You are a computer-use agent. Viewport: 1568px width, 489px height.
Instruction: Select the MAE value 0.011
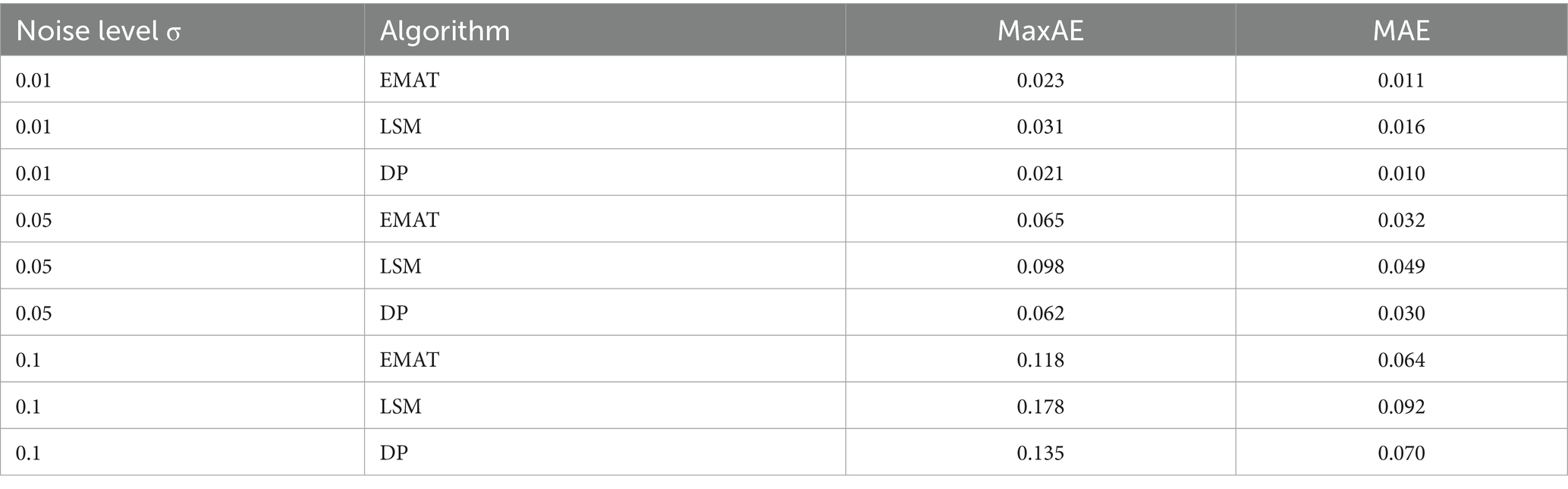tap(1401, 80)
